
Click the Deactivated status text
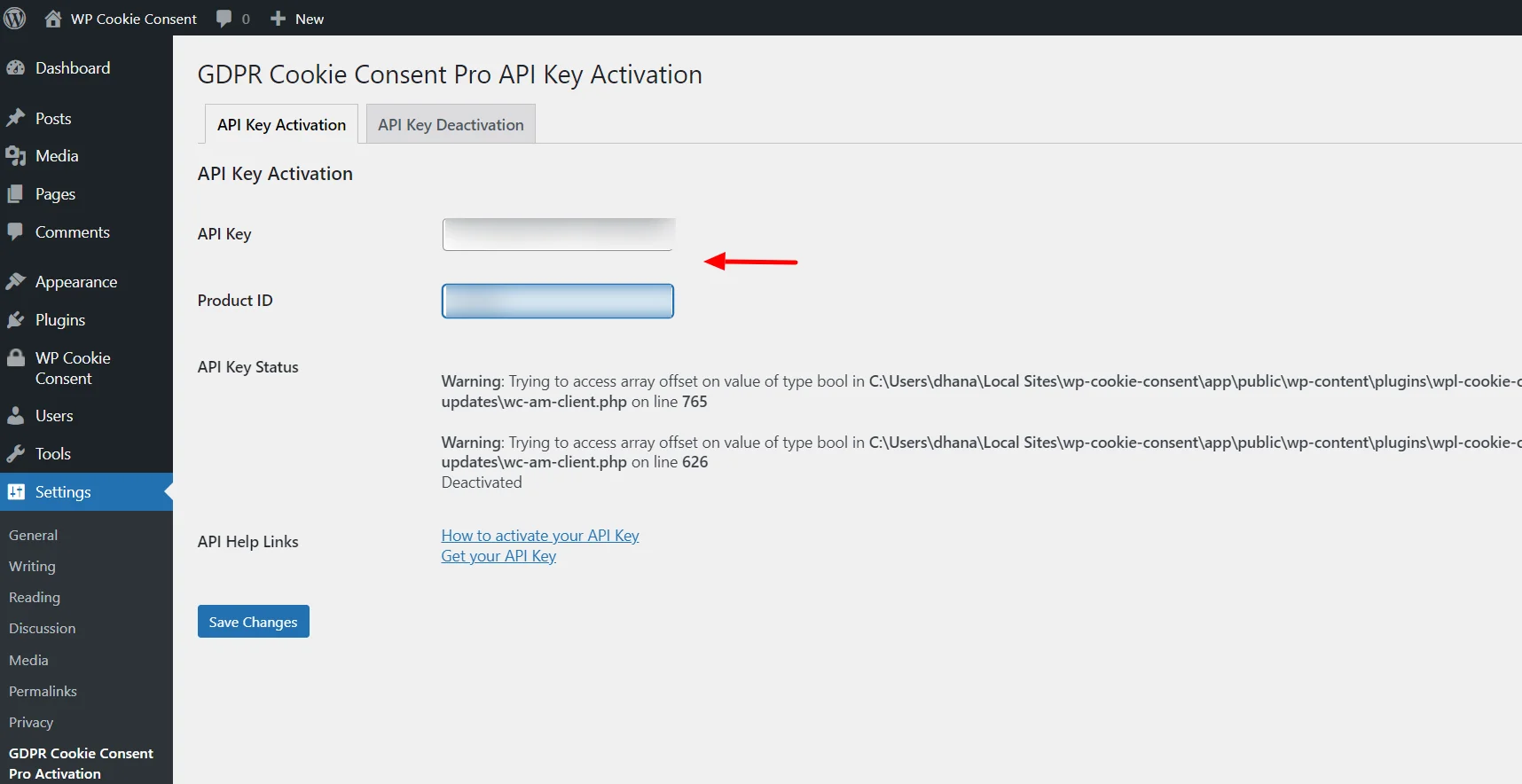point(482,482)
